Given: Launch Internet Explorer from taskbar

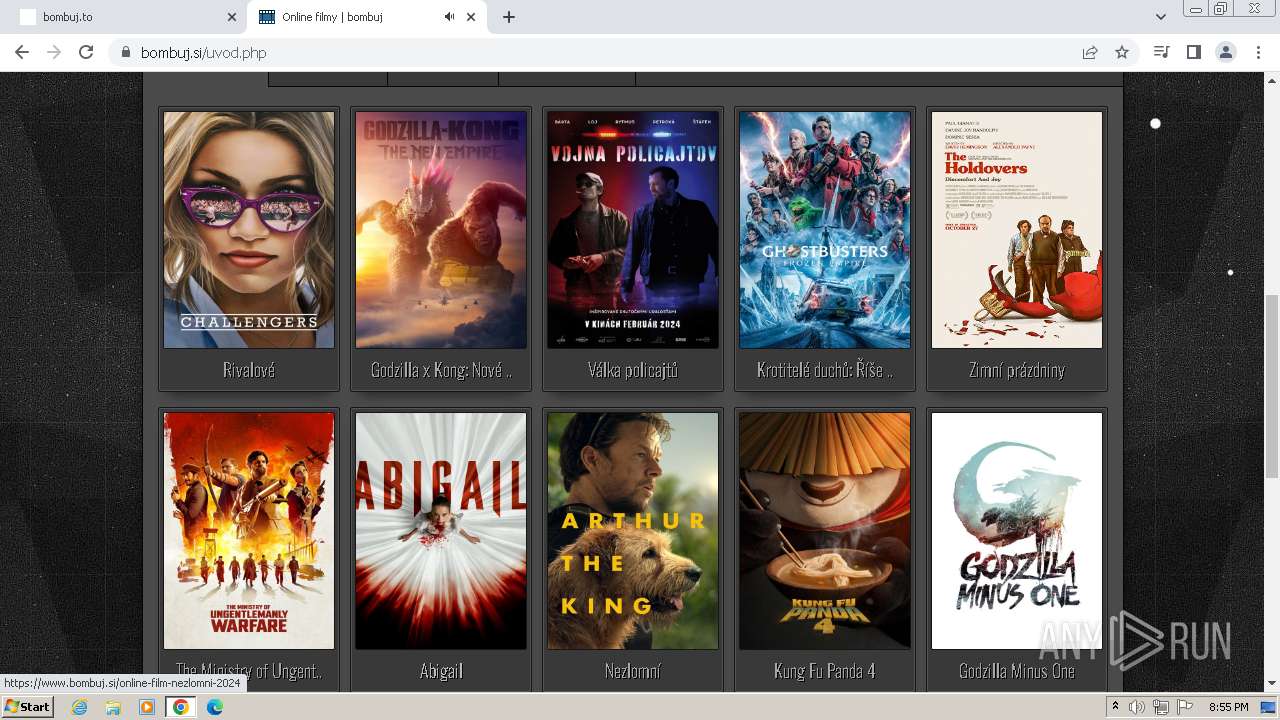Looking at the screenshot, I should (79, 707).
